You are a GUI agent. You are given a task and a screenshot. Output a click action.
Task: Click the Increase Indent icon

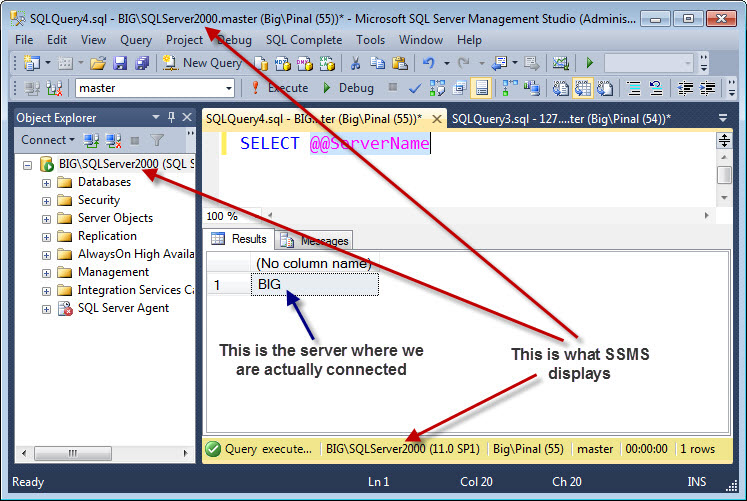tap(707, 88)
